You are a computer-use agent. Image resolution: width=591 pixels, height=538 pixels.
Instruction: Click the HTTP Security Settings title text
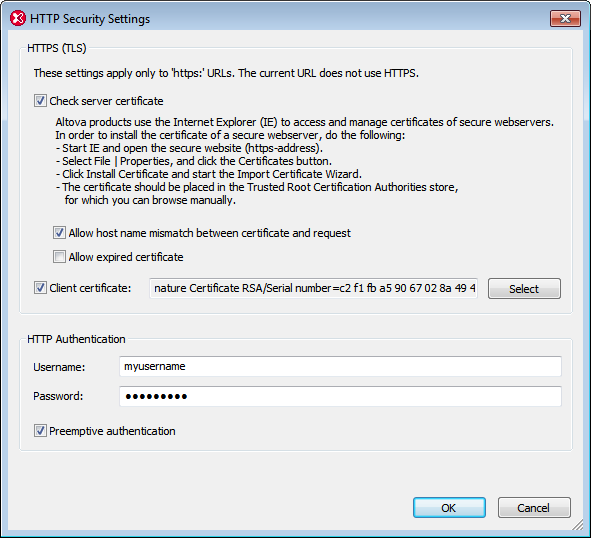click(90, 19)
